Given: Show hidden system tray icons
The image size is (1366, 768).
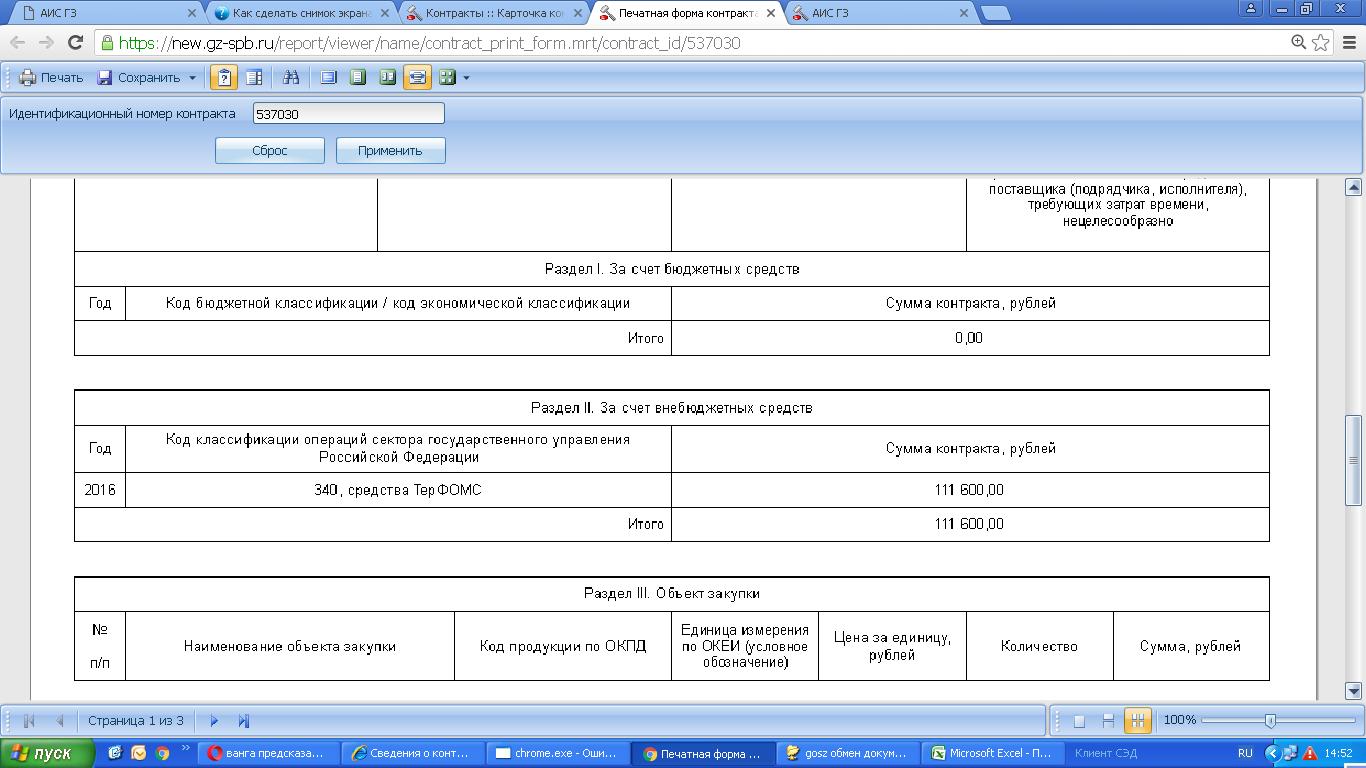Looking at the screenshot, I should point(1272,753).
